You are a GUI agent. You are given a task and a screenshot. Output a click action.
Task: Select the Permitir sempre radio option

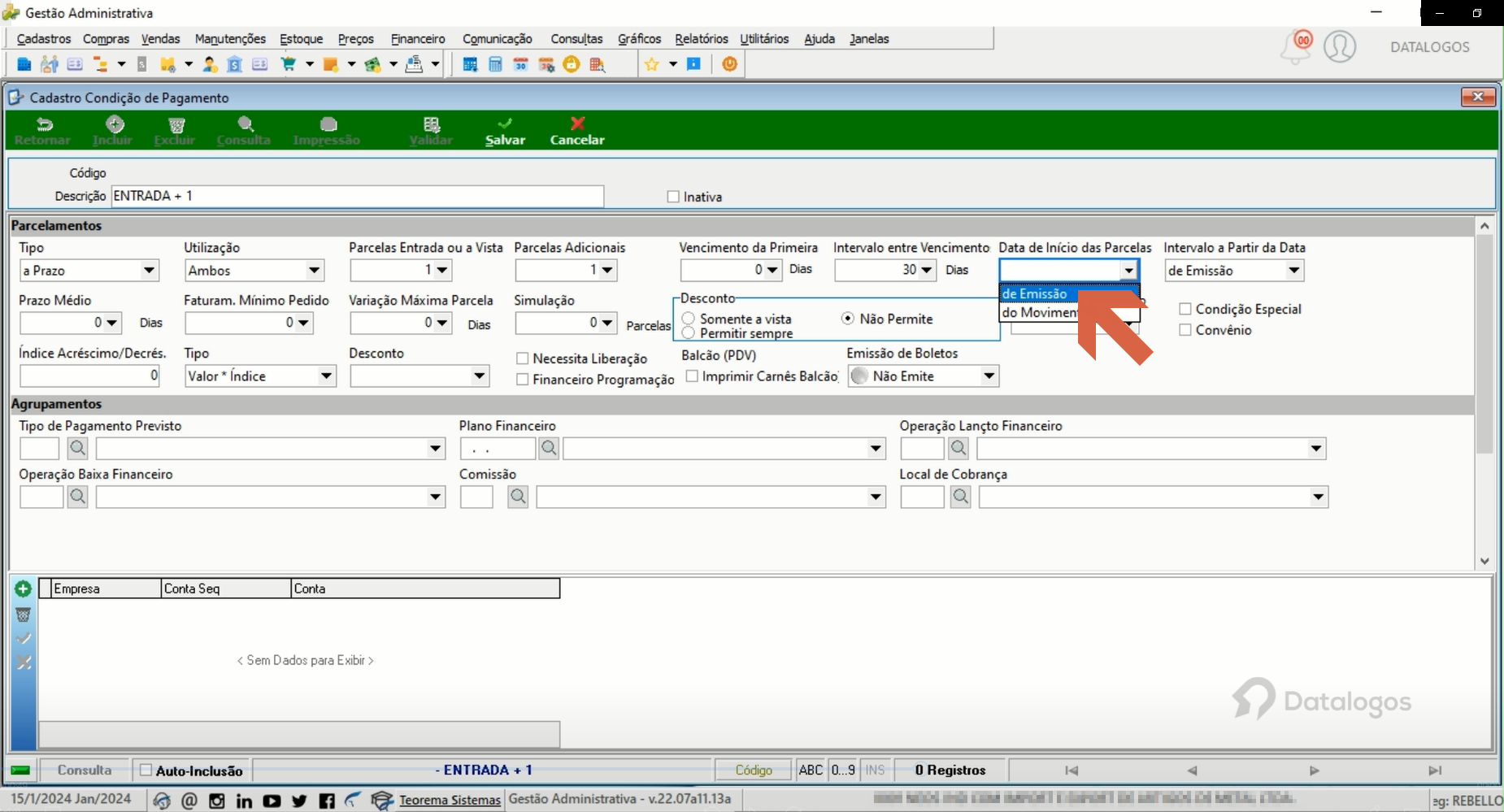coord(689,333)
